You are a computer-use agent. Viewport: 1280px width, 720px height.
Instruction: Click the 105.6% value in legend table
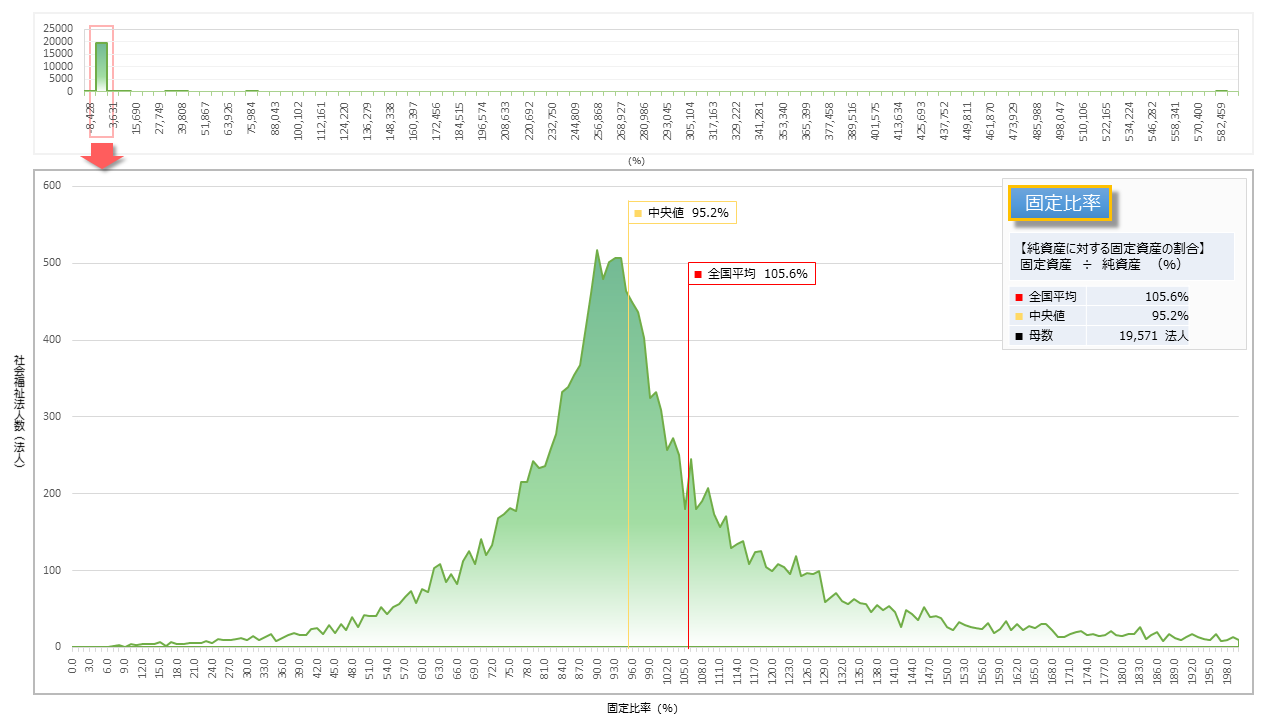pos(1166,297)
